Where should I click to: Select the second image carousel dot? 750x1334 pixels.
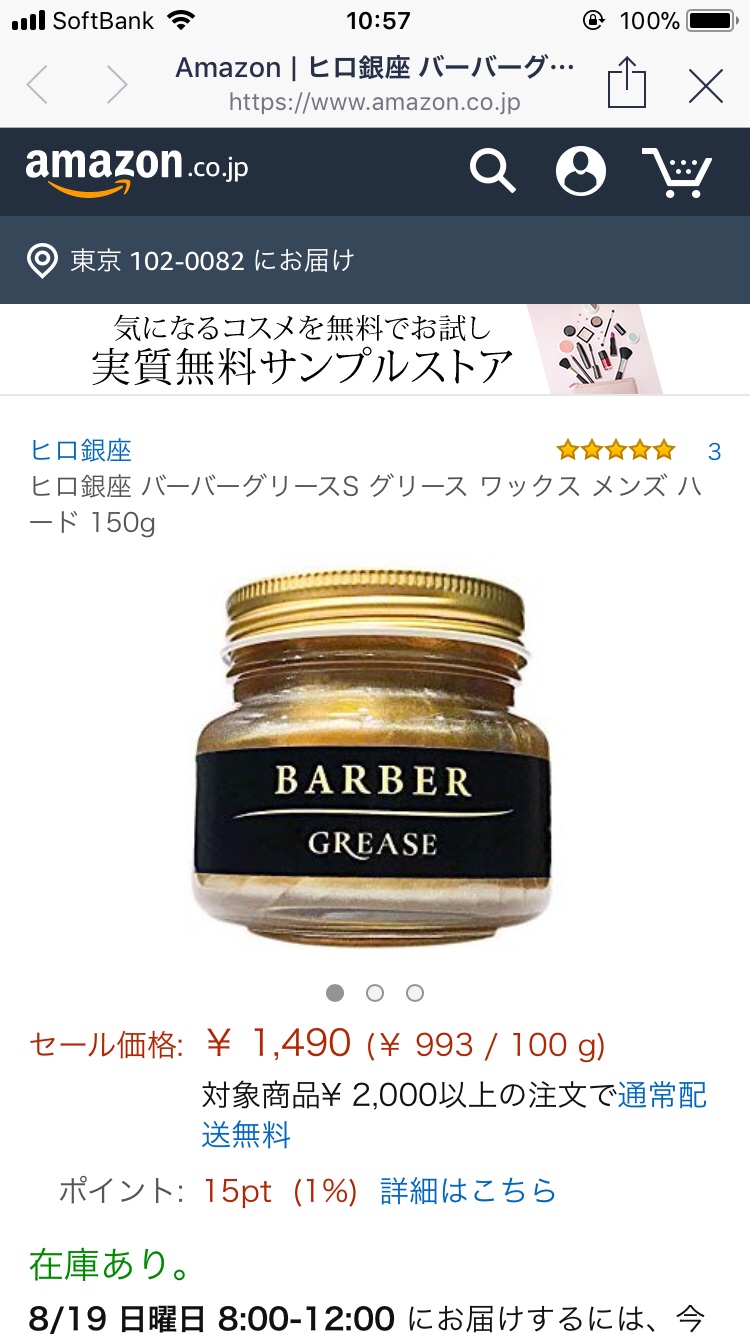[x=375, y=993]
